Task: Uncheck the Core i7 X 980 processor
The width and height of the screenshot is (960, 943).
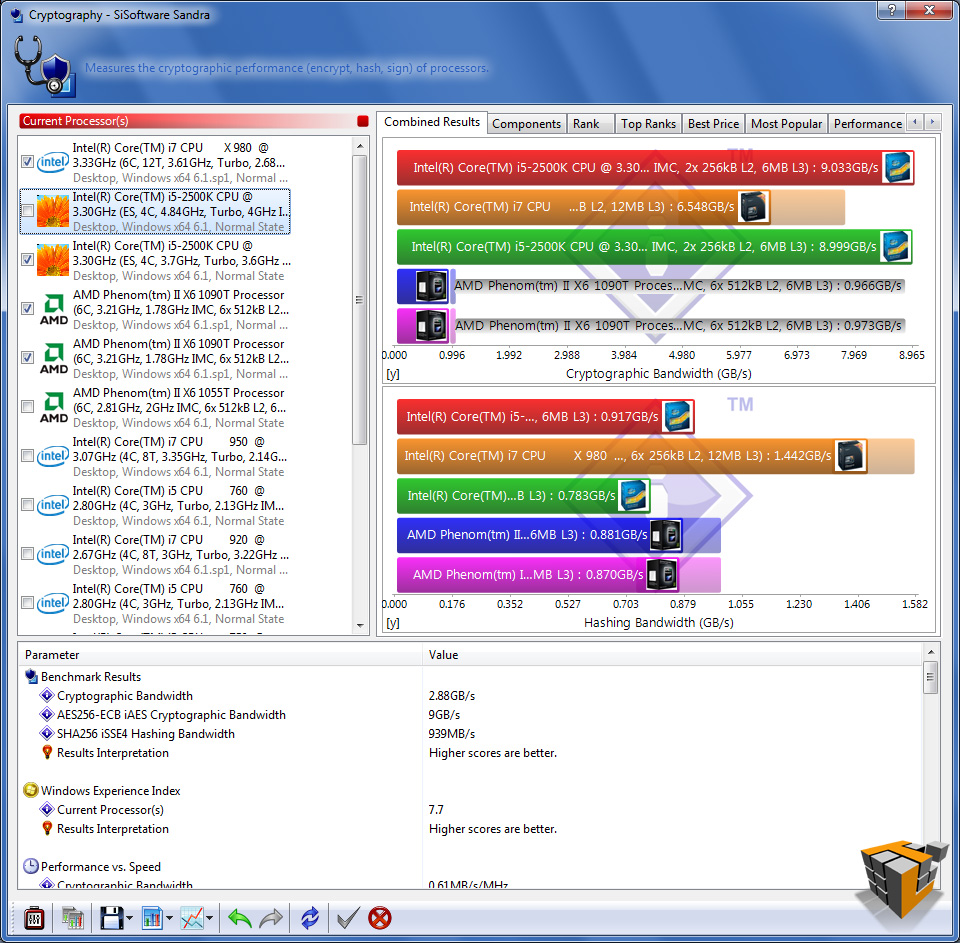Action: coord(28,162)
